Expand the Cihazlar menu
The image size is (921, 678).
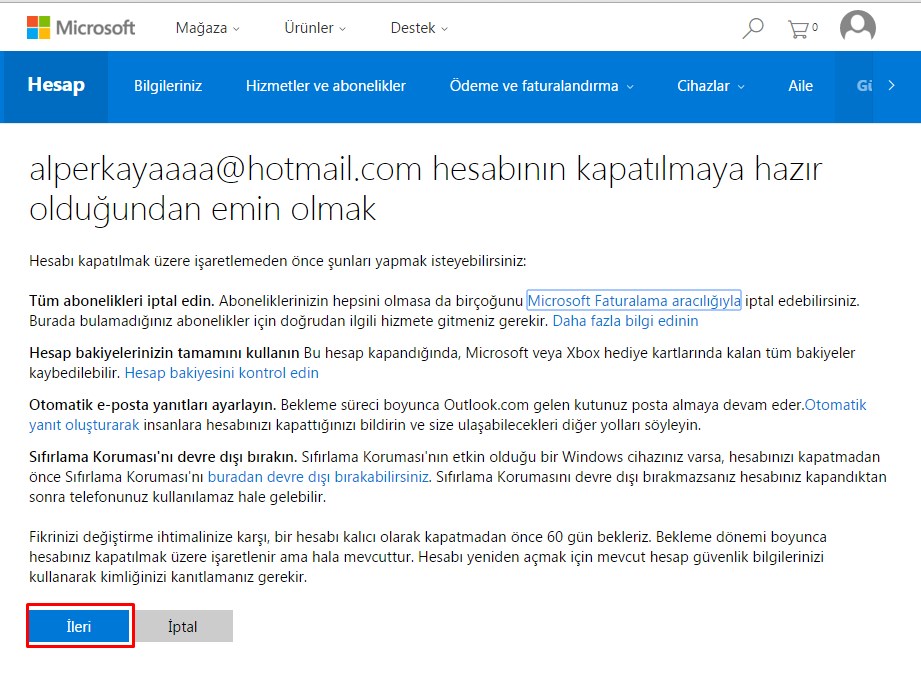[710, 86]
